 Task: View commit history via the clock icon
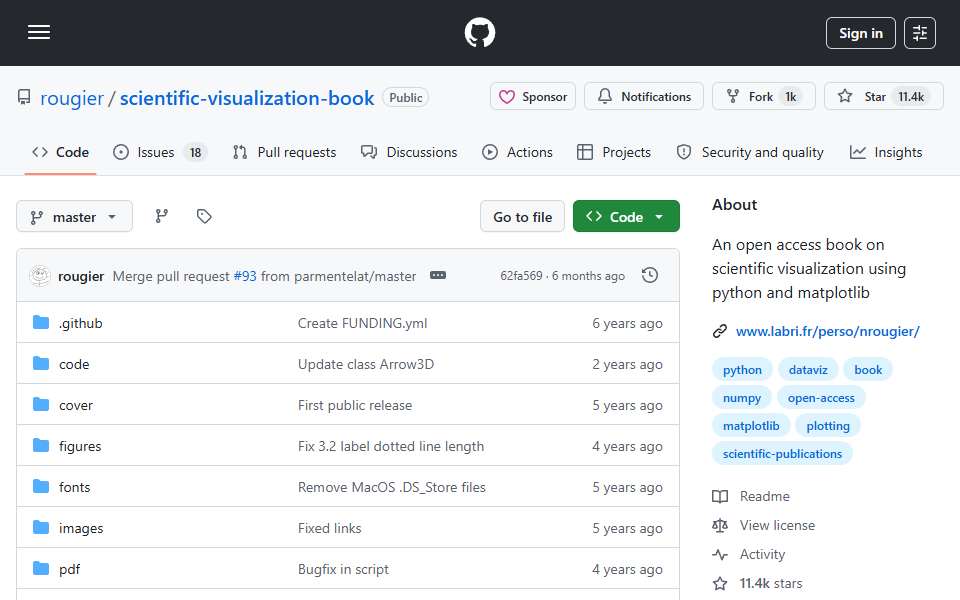point(650,276)
